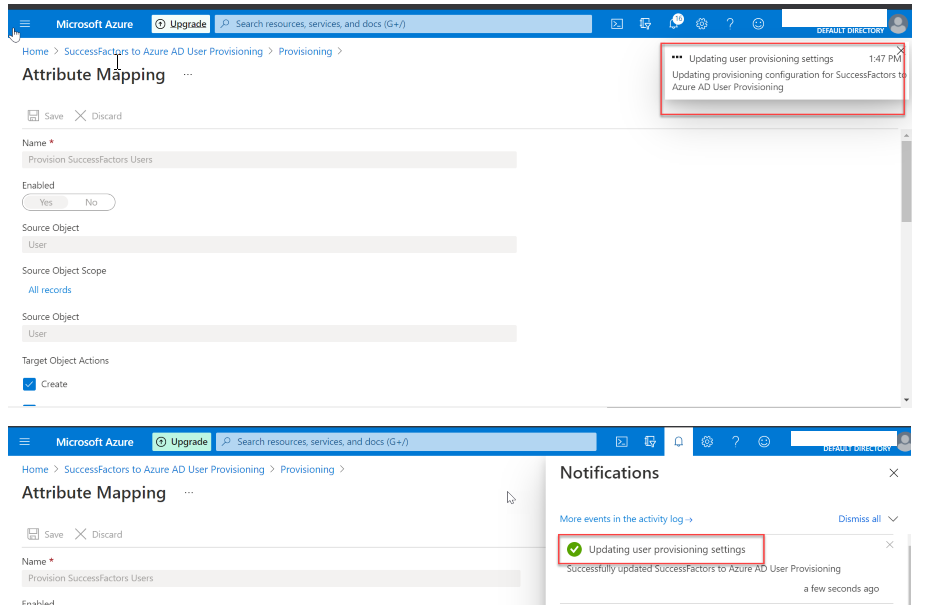Set Enabled toggle to Yes

click(x=46, y=202)
